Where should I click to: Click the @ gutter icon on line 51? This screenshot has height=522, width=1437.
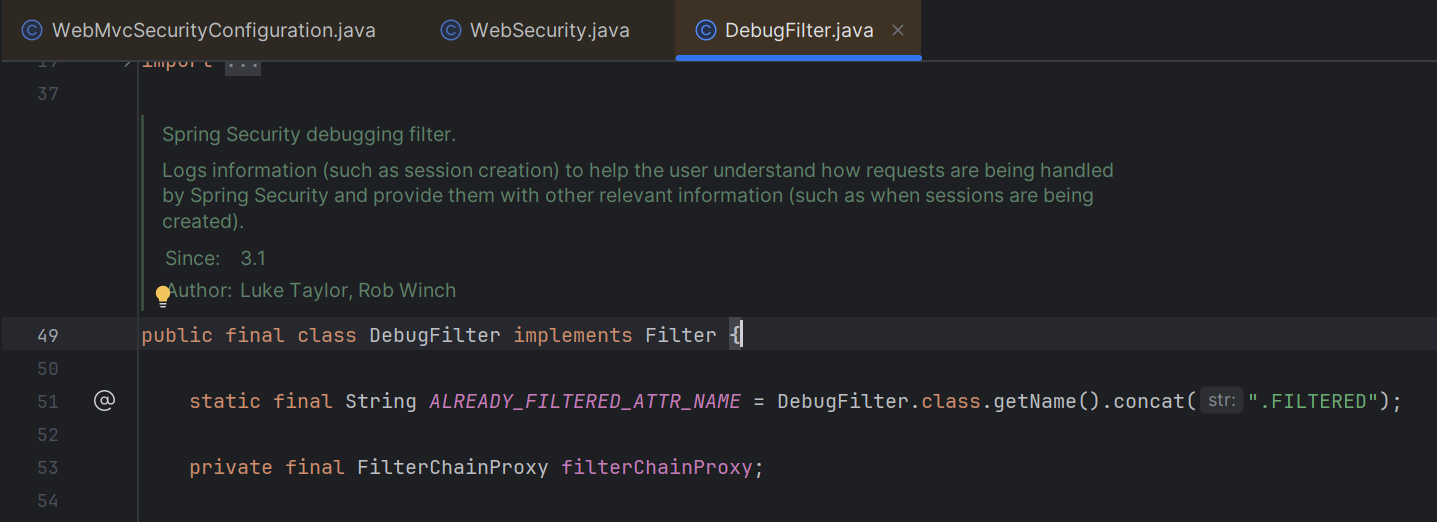tap(104, 401)
